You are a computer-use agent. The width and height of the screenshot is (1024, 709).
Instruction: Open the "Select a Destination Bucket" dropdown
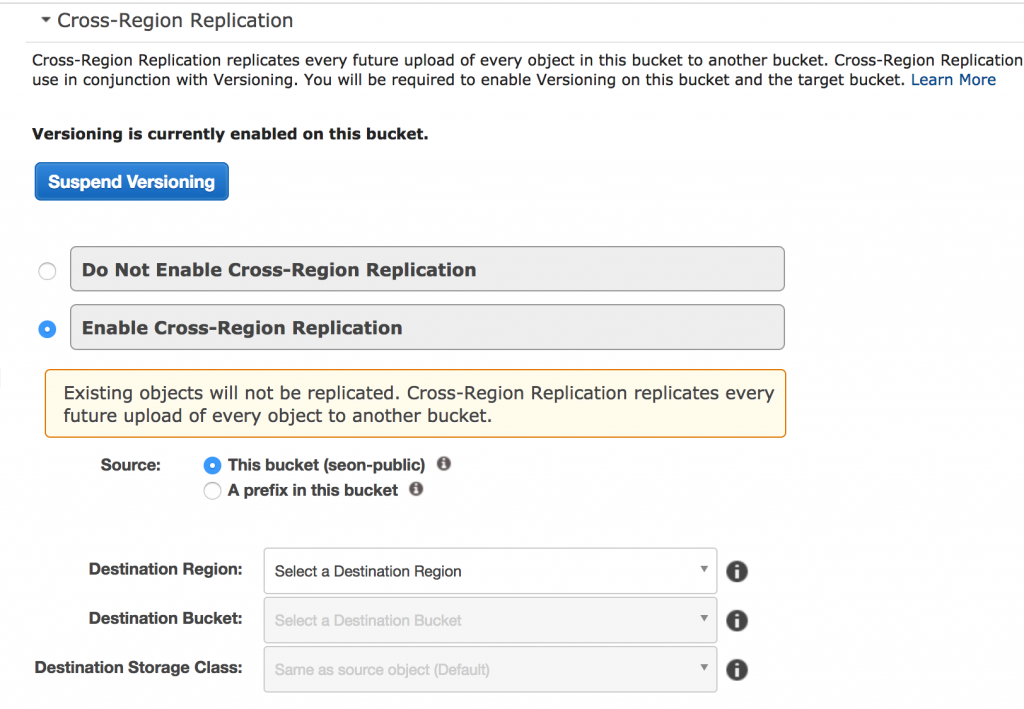[490, 620]
